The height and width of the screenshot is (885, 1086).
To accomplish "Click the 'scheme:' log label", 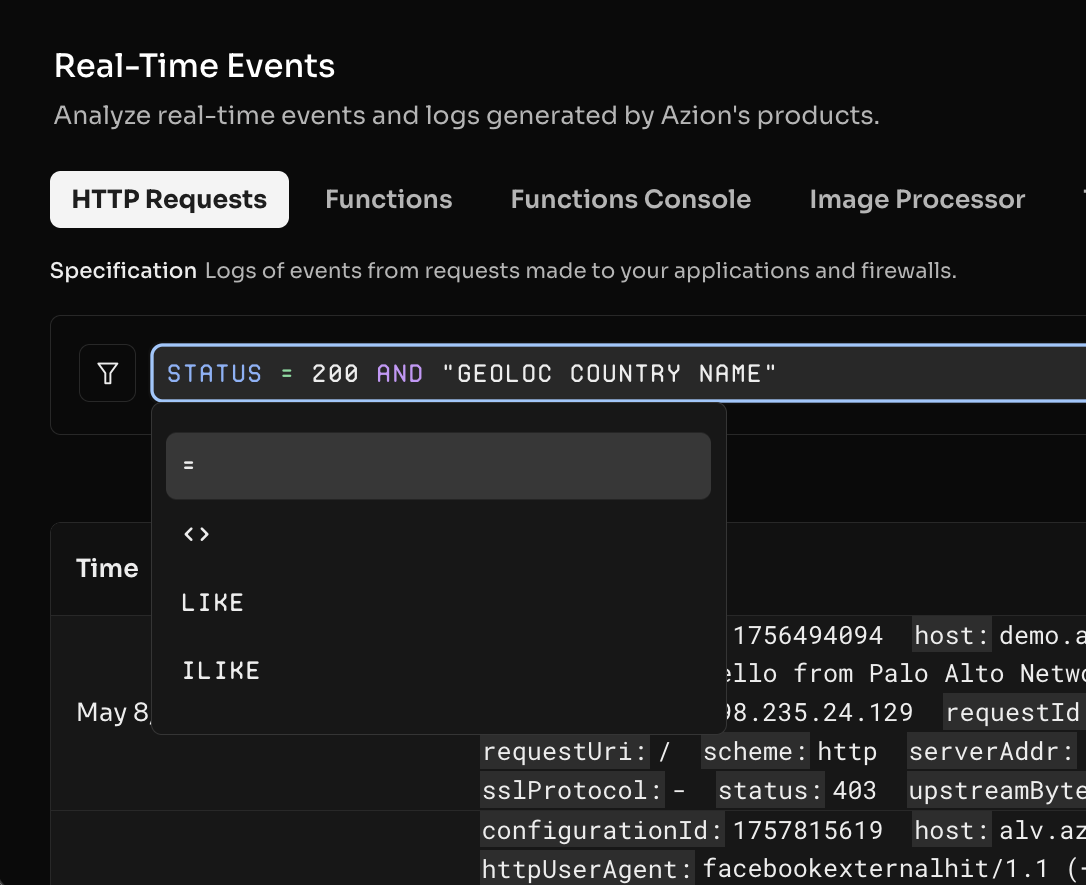I will tap(755, 751).
